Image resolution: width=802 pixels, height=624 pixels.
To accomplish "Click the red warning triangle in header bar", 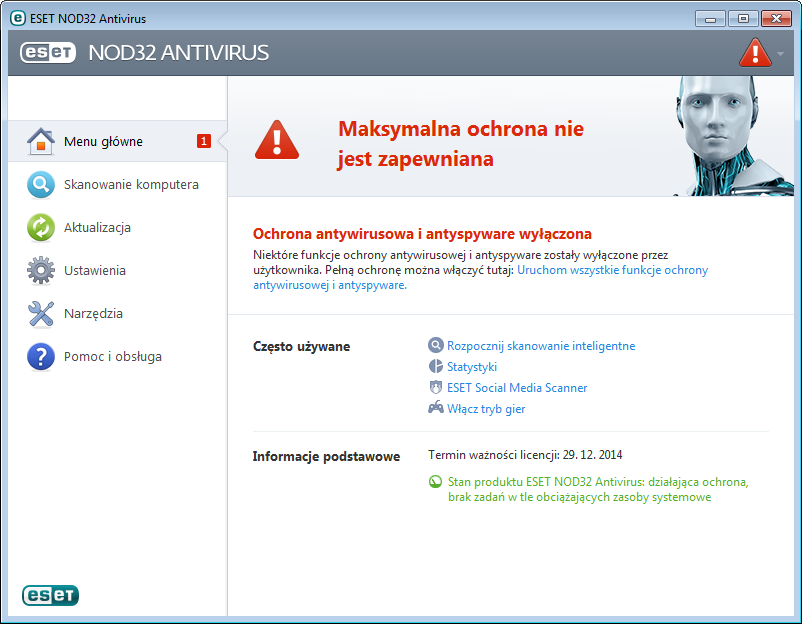I will pyautogui.click(x=755, y=53).
